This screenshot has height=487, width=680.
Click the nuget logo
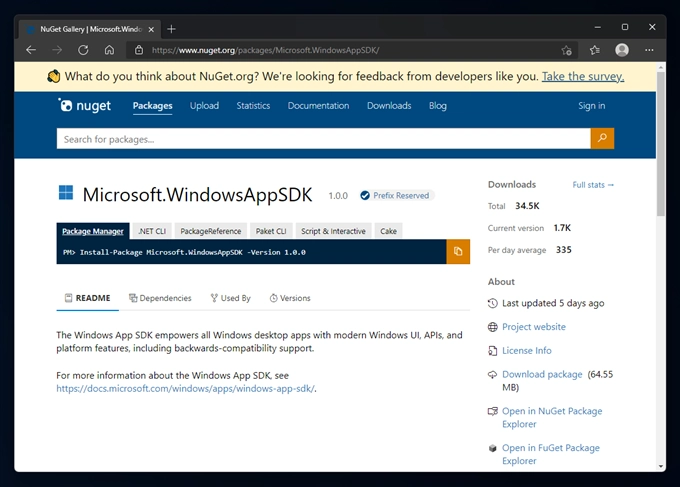coord(85,105)
